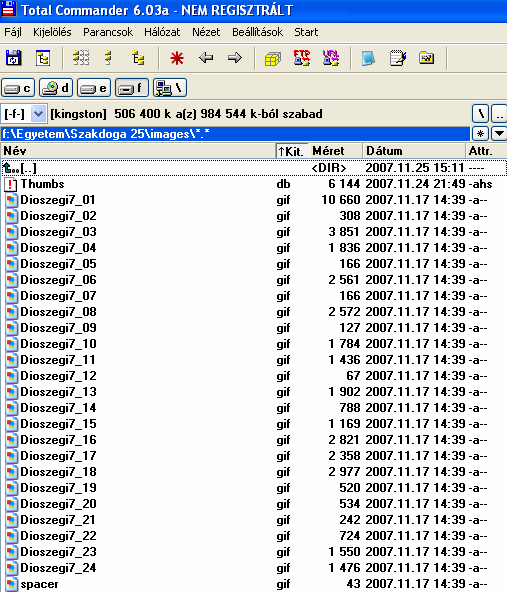Viewport: 507px width, 592px height.
Task: Open the directory tree toolbar icon
Action: [43, 58]
